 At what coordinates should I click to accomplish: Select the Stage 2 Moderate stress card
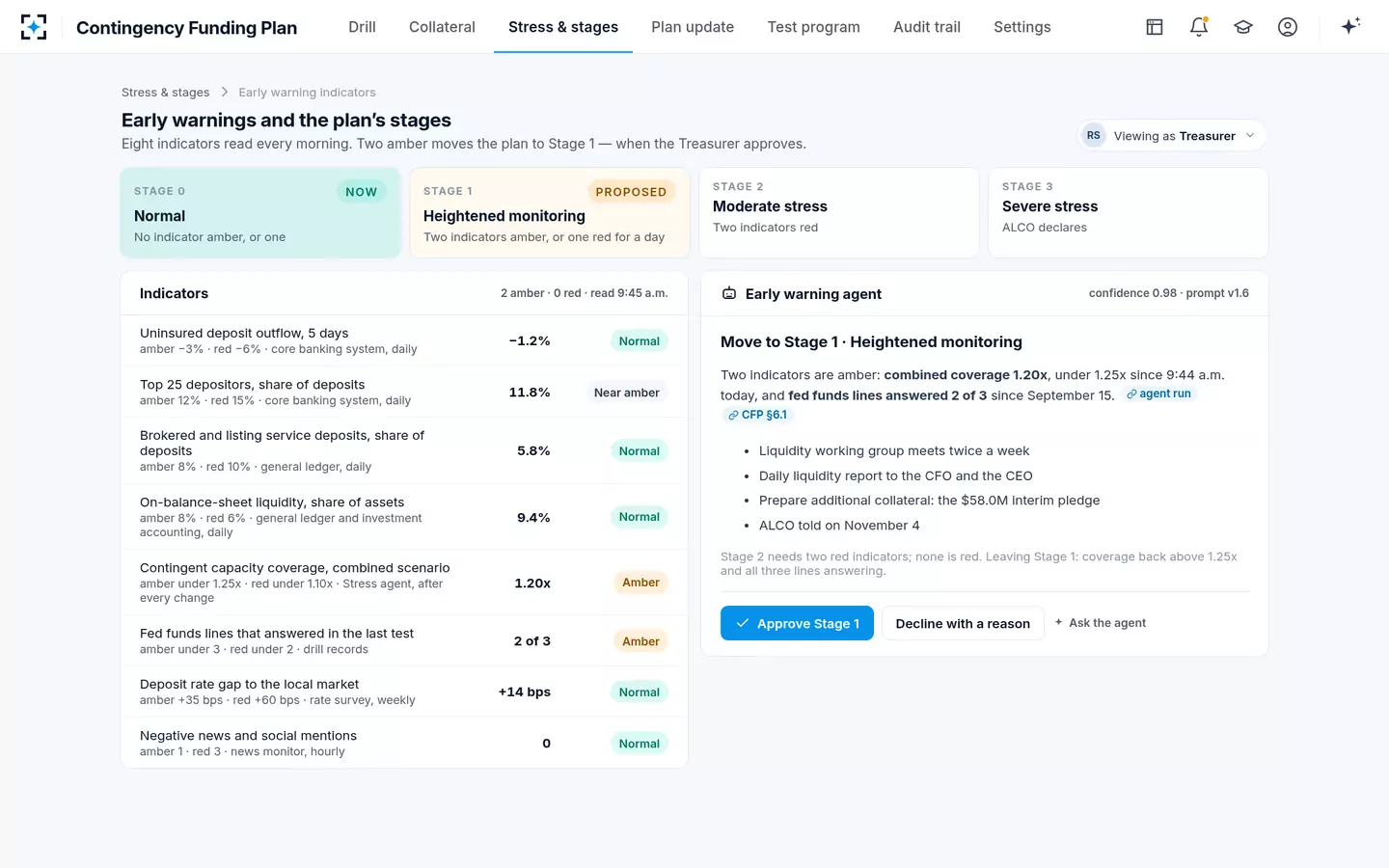(x=839, y=213)
